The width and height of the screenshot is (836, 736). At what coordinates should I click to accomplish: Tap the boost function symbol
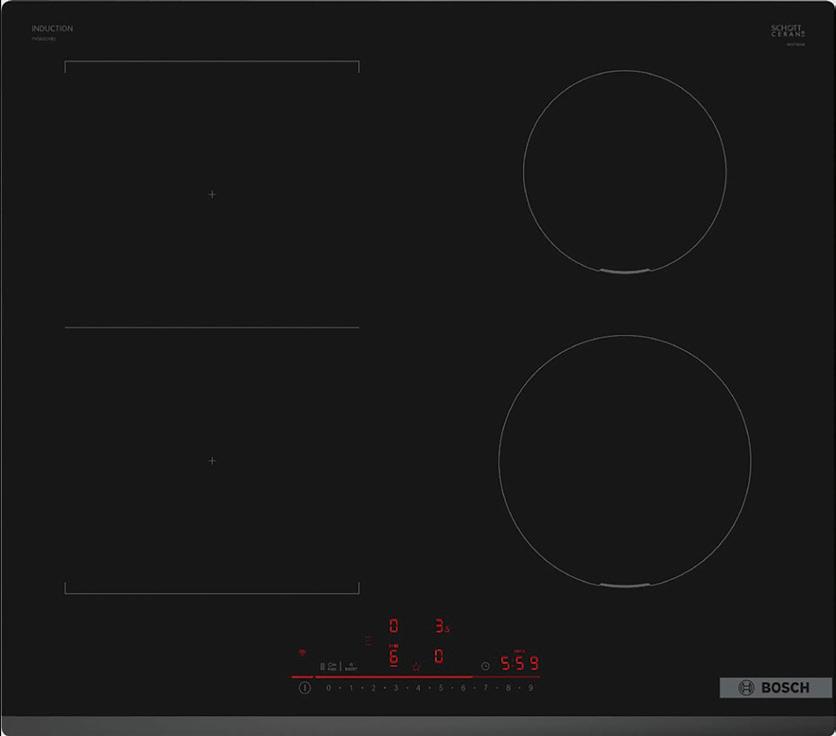click(350, 667)
